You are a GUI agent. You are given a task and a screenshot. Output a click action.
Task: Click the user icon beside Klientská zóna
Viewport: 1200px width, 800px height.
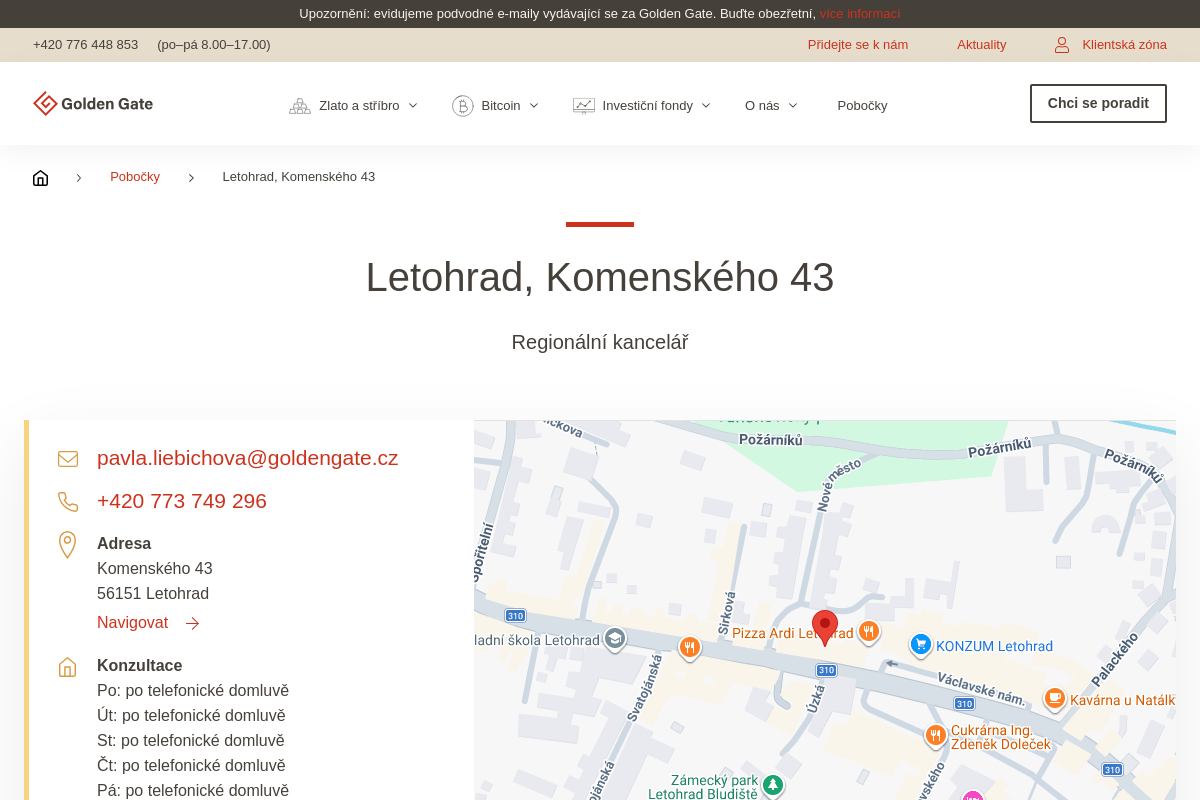(1062, 45)
